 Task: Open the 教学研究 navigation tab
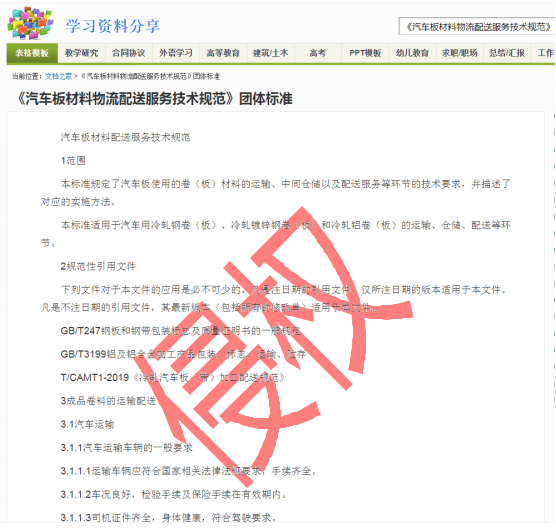[82, 53]
